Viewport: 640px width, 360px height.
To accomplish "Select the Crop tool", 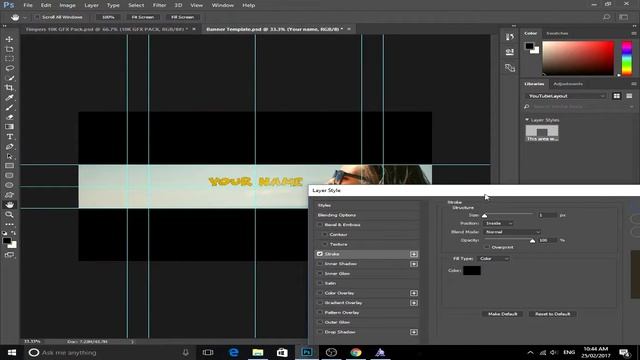I will click(9, 88).
